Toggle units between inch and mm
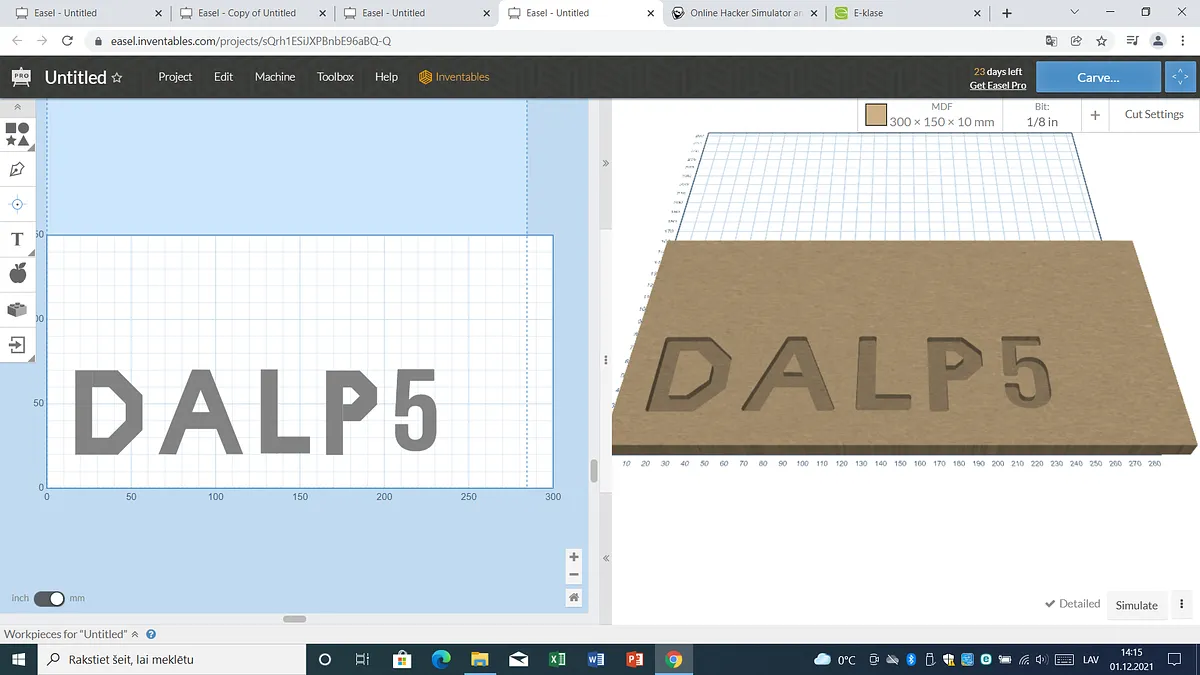The height and width of the screenshot is (675, 1200). pyautogui.click(x=49, y=598)
